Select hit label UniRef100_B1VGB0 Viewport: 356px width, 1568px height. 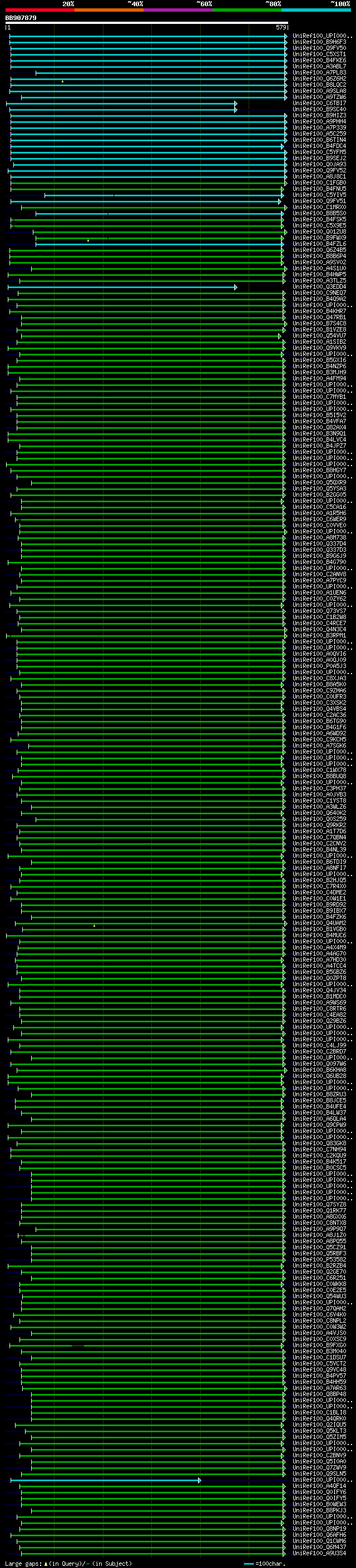point(319,929)
